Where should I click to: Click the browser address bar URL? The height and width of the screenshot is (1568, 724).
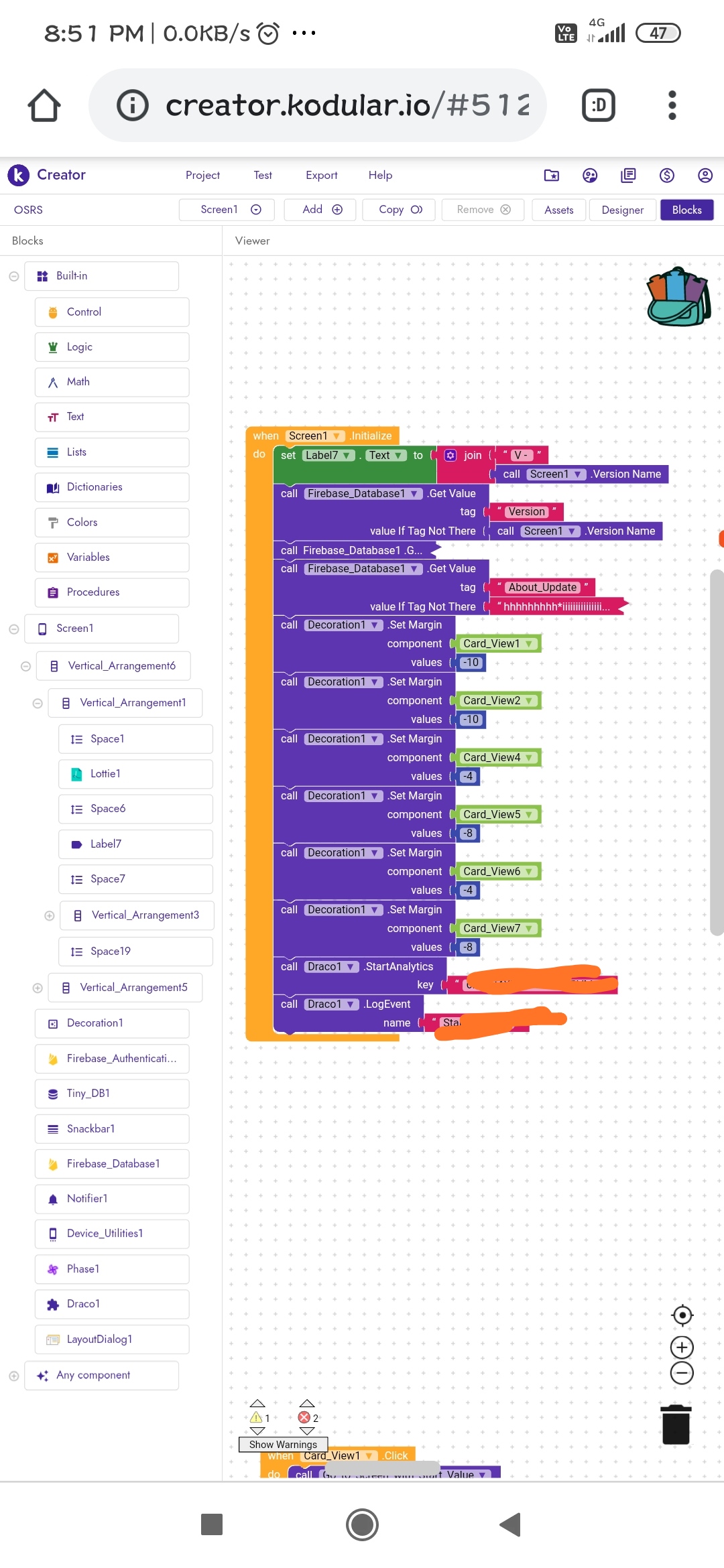point(347,105)
